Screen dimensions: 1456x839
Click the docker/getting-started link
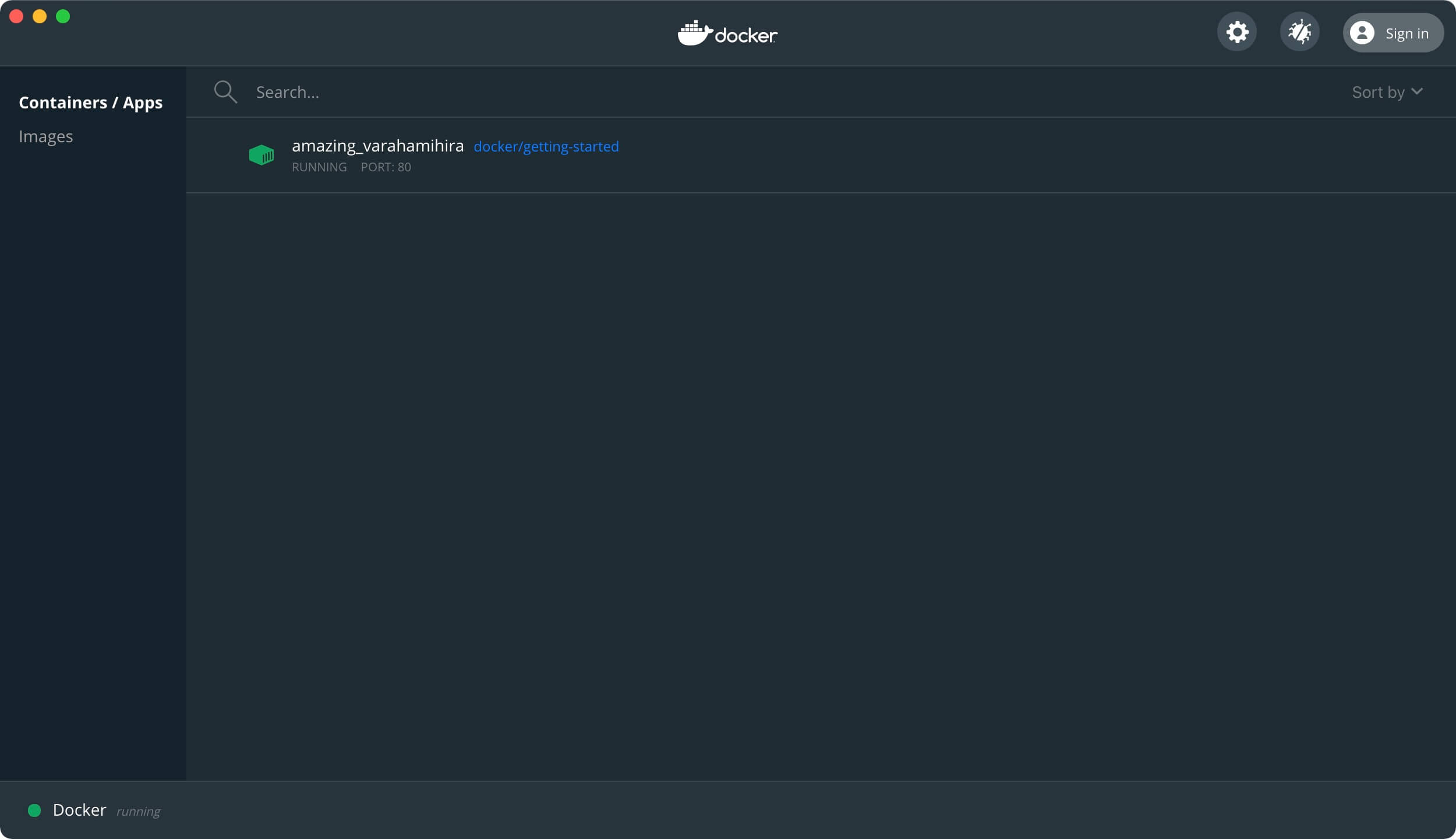(546, 146)
